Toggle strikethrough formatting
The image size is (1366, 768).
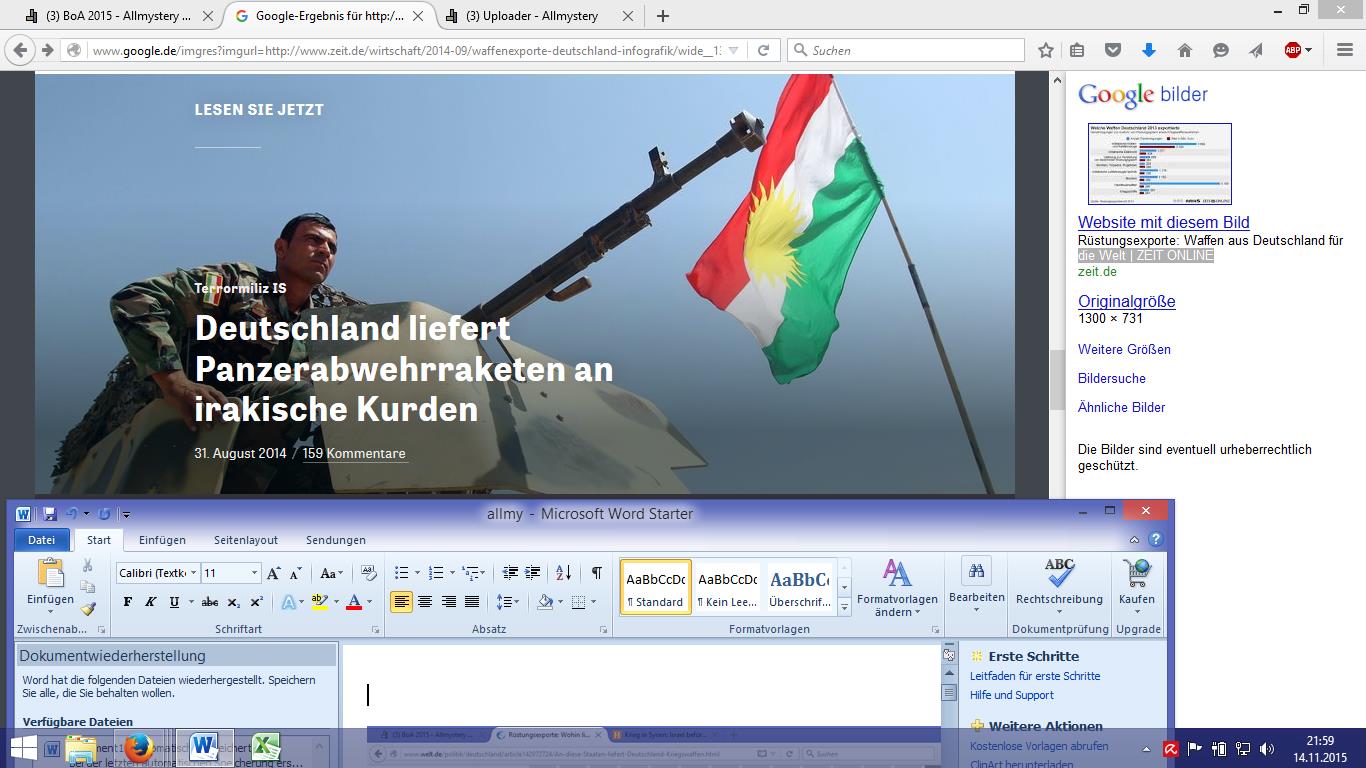click(210, 602)
